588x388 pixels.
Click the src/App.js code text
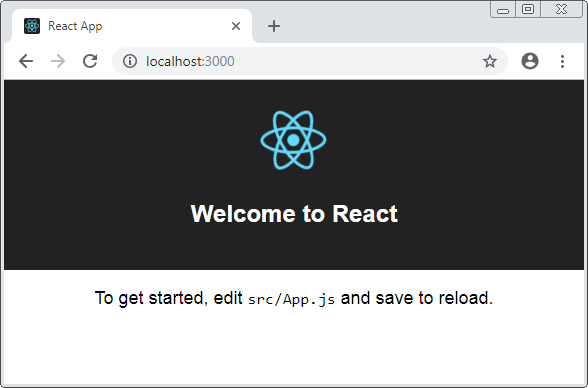[291, 299]
